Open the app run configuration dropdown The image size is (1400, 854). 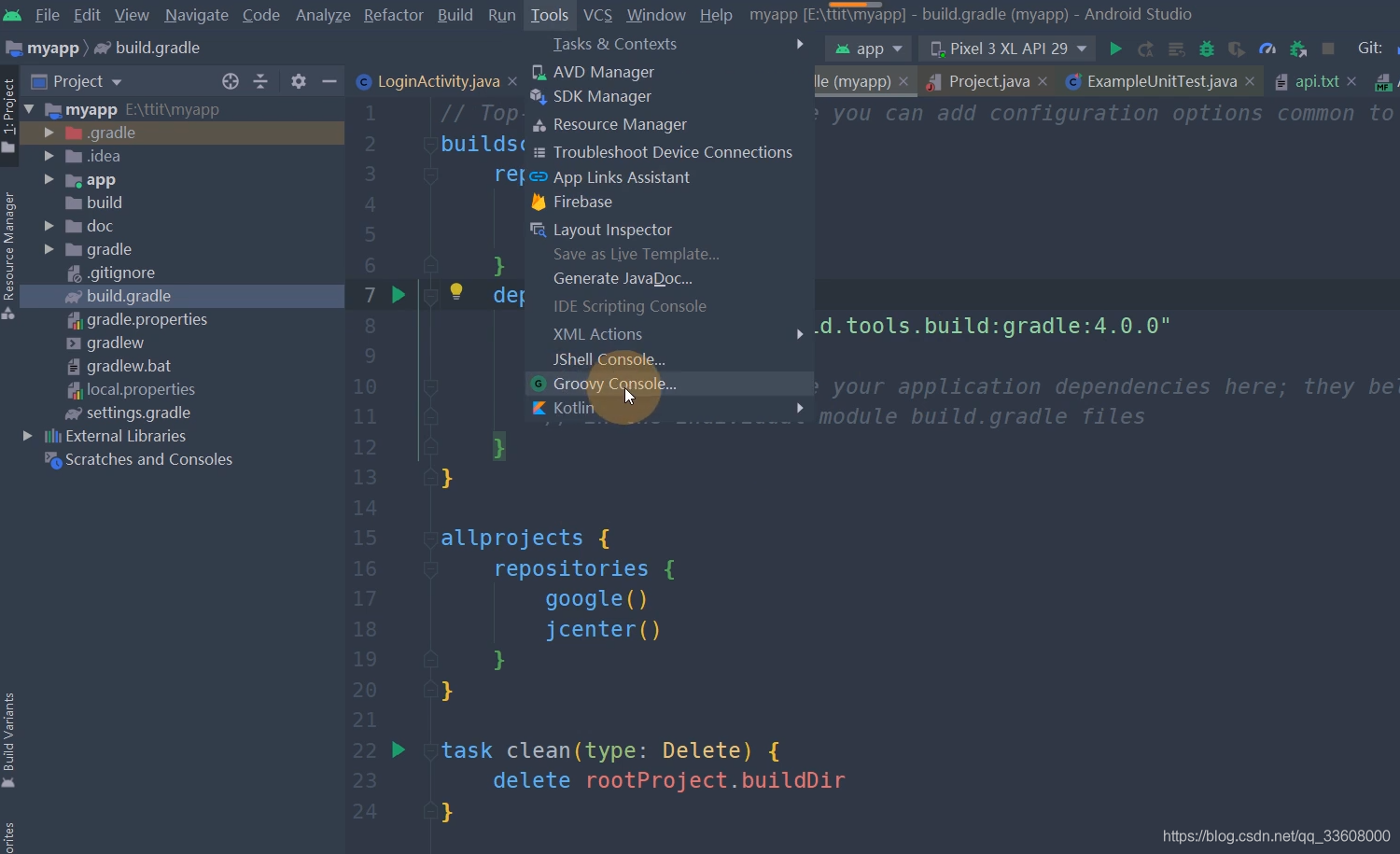869,49
